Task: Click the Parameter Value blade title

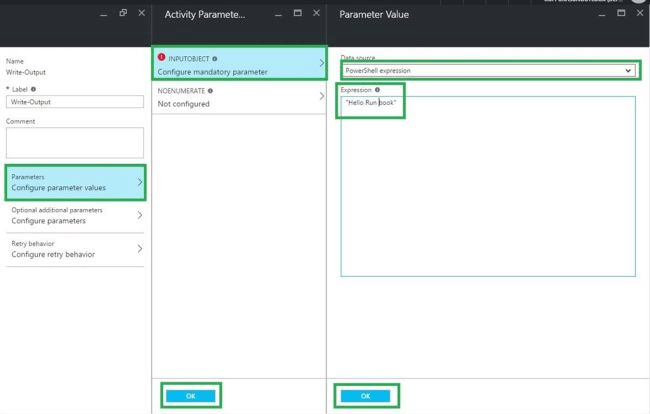Action: click(x=374, y=15)
